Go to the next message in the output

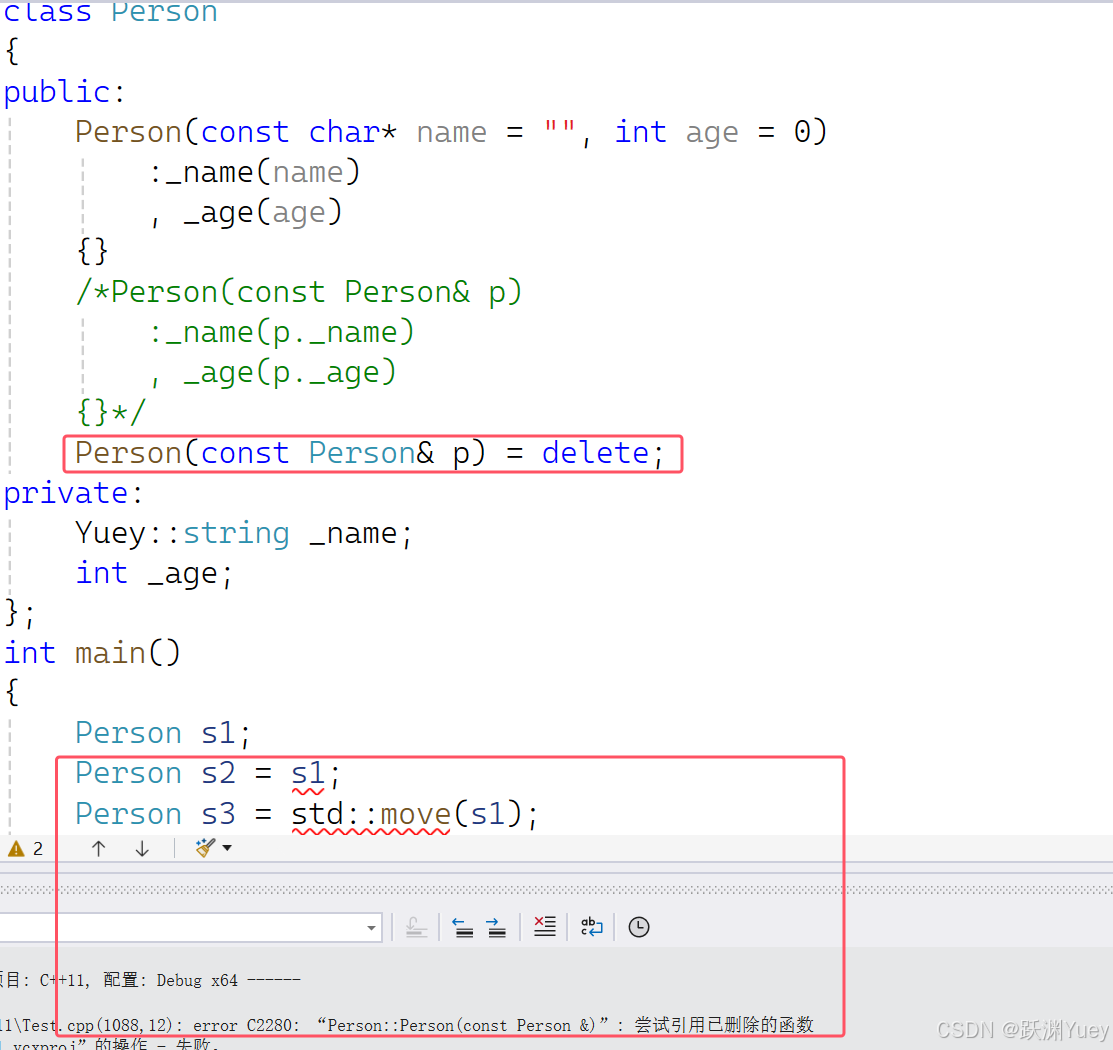pyautogui.click(x=497, y=927)
